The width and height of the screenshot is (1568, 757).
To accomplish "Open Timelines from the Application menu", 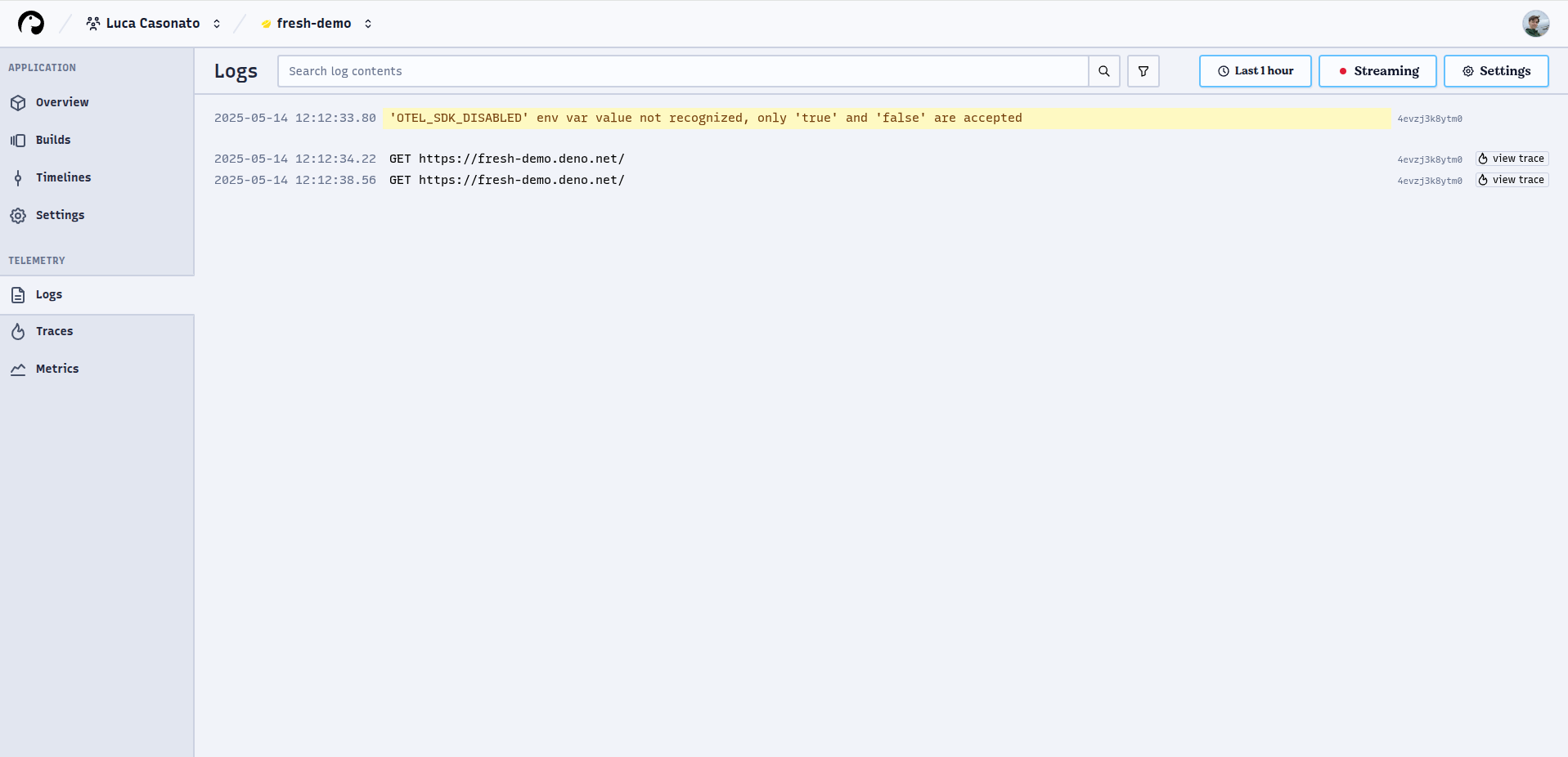I will point(63,177).
